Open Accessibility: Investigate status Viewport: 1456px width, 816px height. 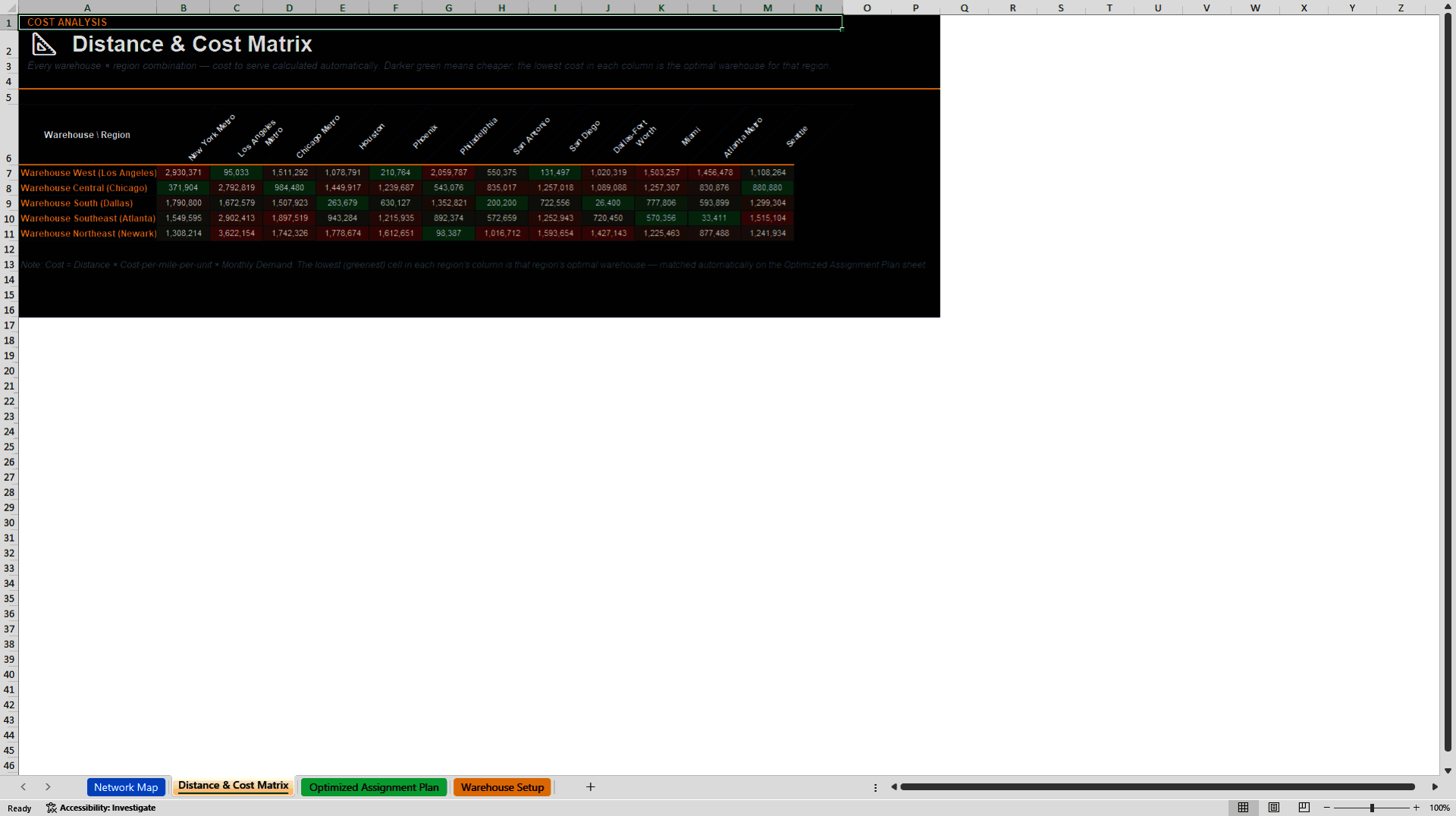101,808
